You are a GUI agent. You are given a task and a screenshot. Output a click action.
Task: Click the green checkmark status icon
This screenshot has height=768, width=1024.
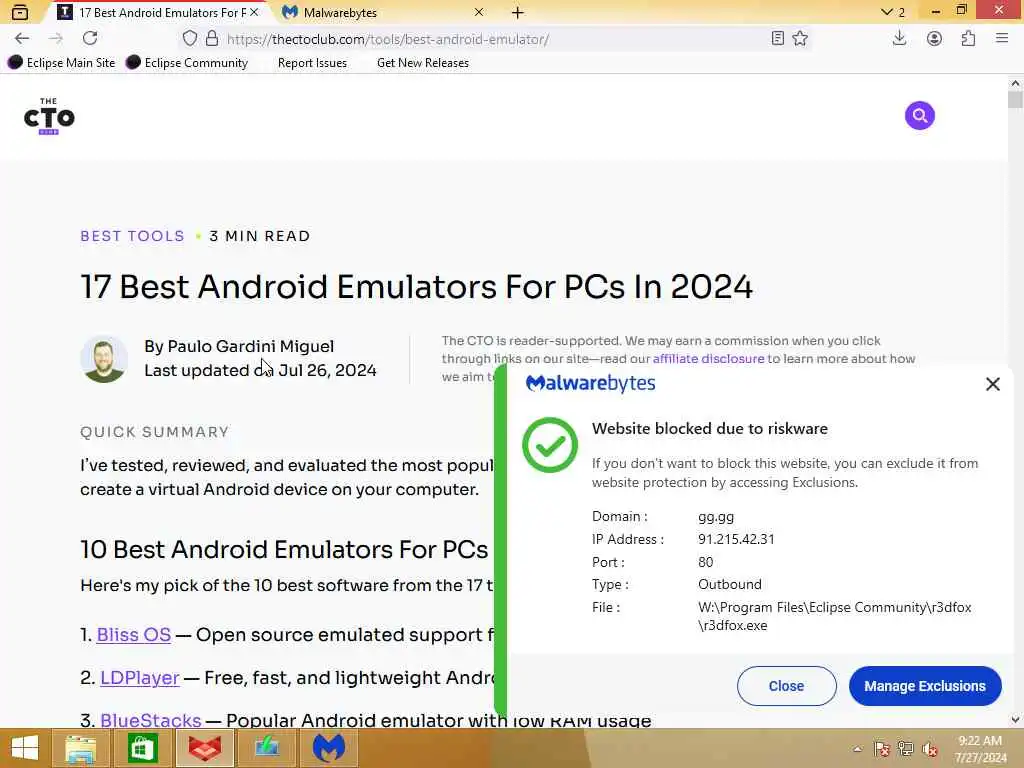tap(550, 445)
